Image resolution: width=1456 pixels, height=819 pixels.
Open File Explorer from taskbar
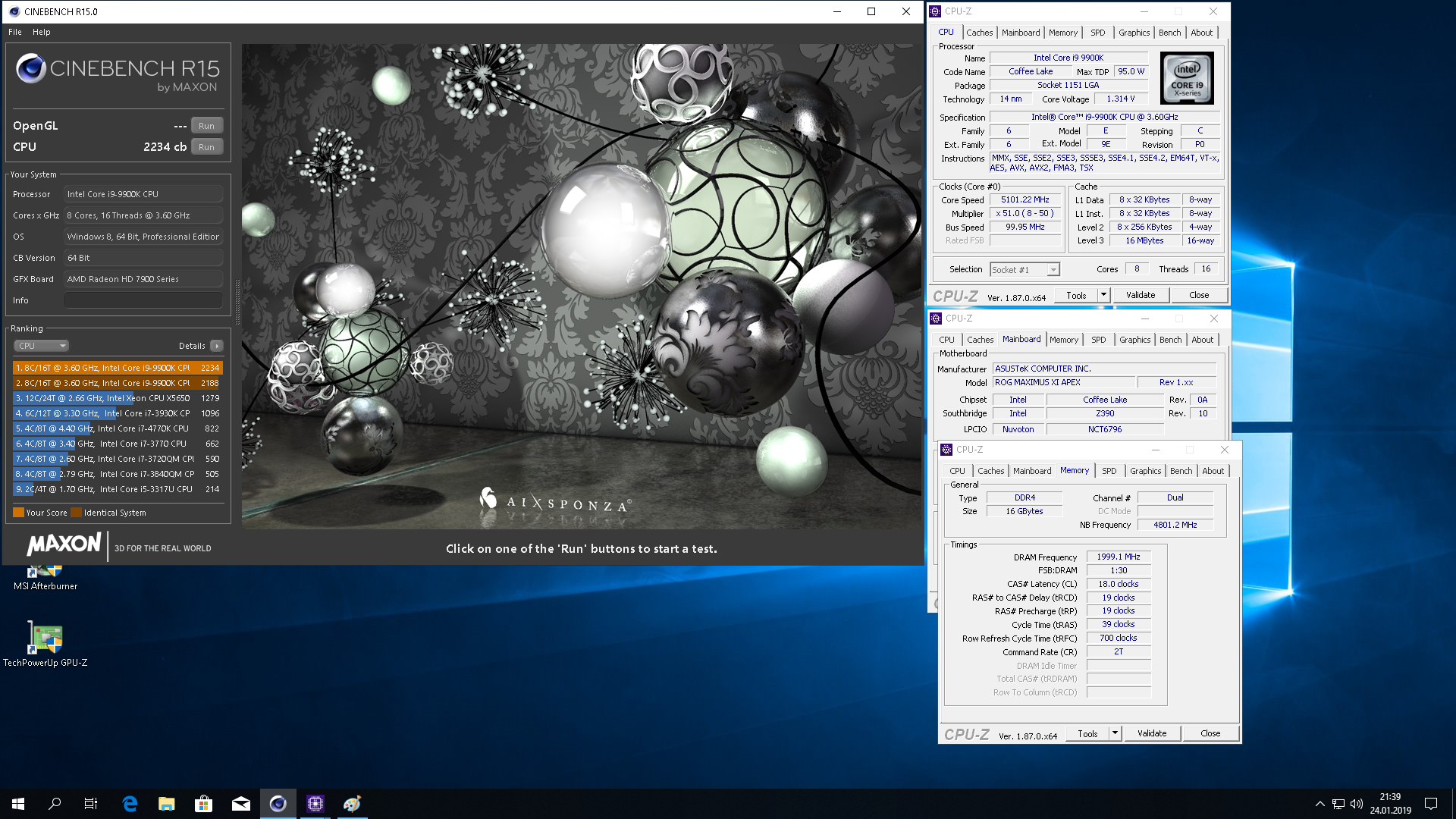tap(167, 804)
